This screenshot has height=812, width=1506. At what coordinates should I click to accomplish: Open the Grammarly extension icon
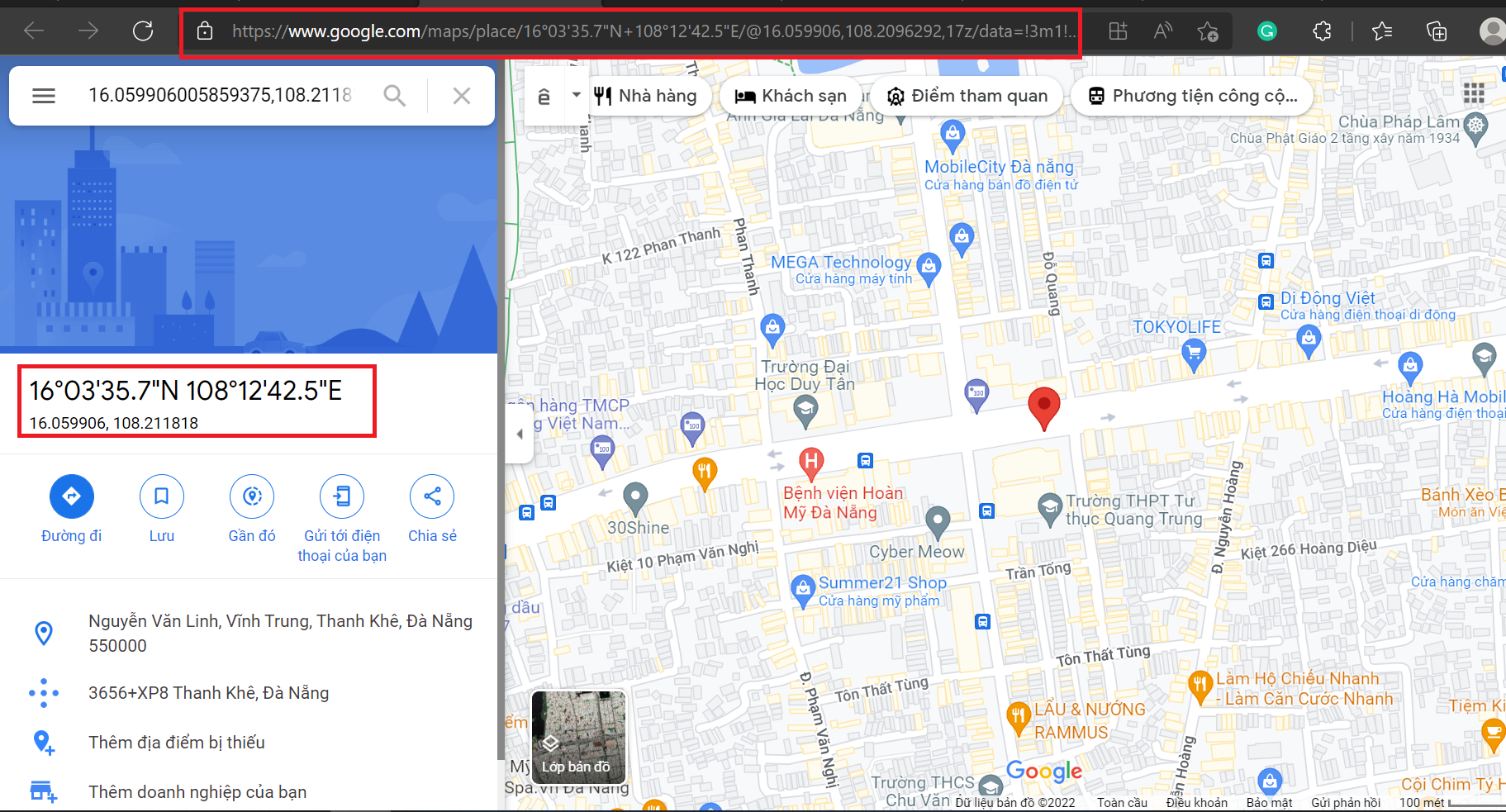(x=1266, y=31)
